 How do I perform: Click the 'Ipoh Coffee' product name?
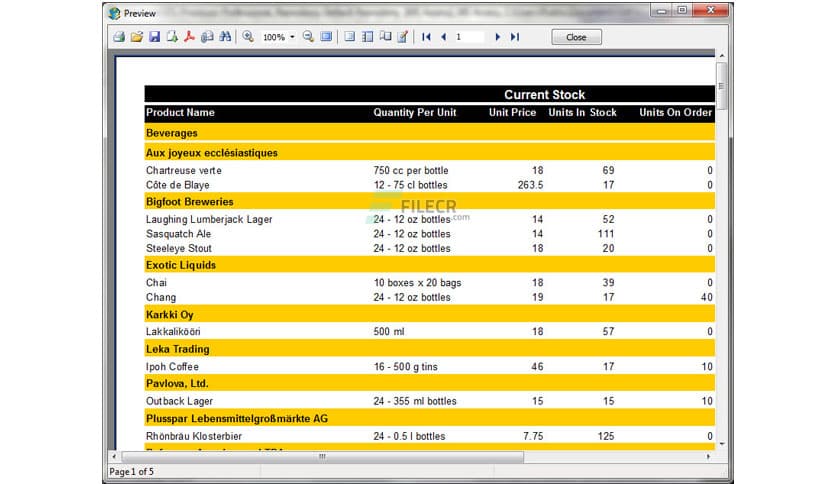tap(172, 367)
